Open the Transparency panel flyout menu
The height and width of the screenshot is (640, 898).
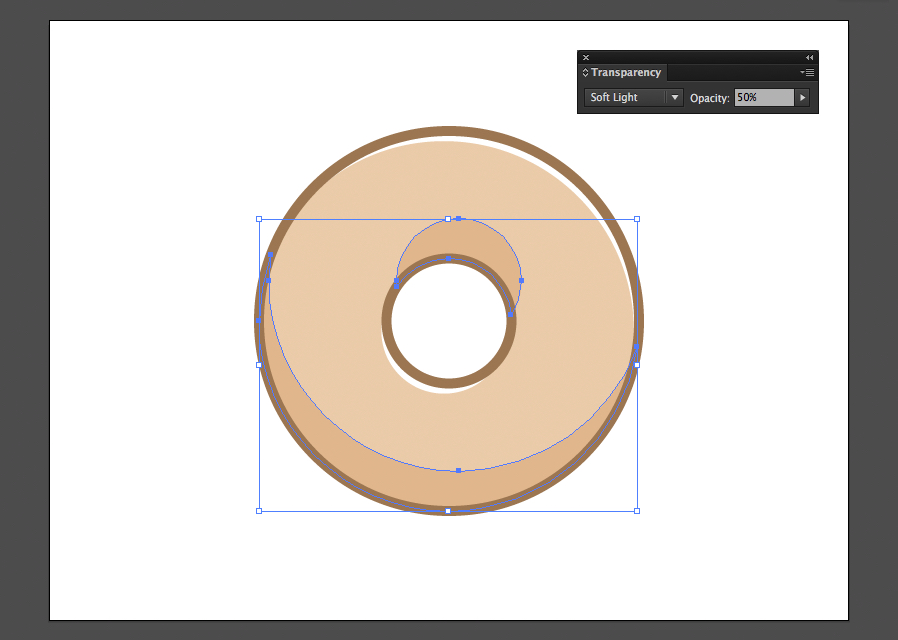tap(807, 73)
